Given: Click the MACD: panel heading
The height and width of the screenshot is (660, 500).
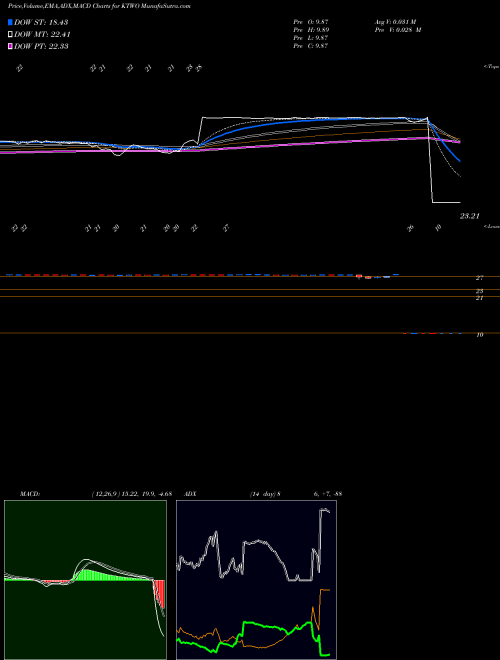Looking at the screenshot, I should click(x=30, y=494).
